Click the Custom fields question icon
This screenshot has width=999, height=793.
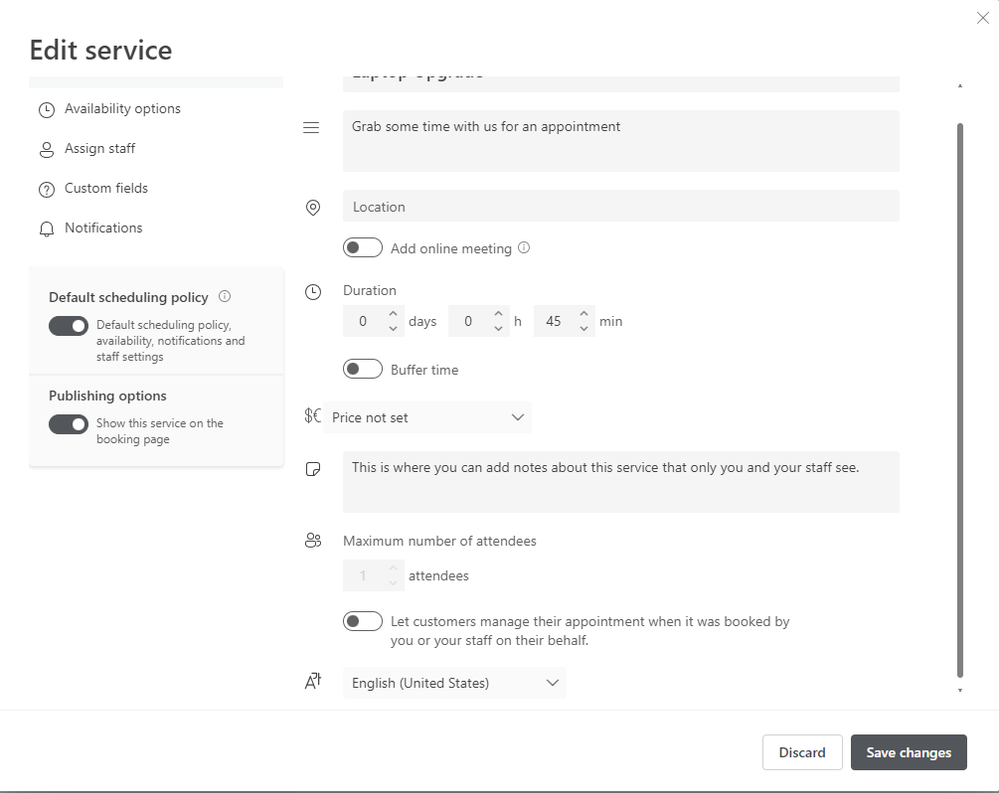[46, 189]
